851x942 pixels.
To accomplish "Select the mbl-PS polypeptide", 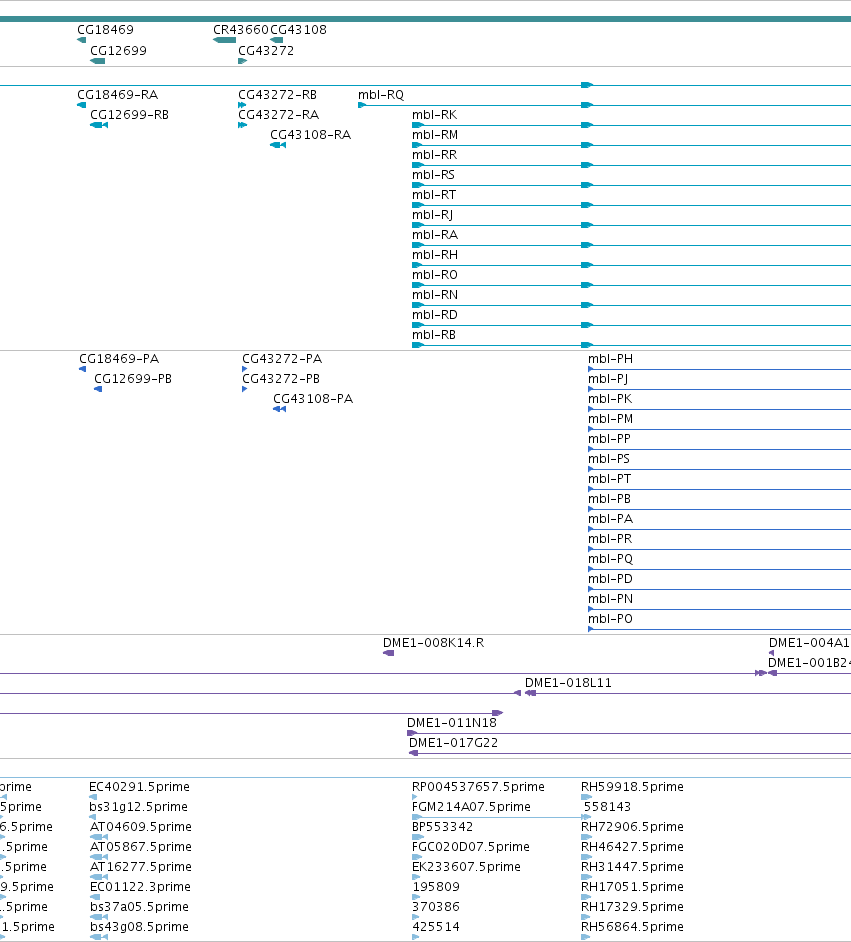I will point(609,458).
